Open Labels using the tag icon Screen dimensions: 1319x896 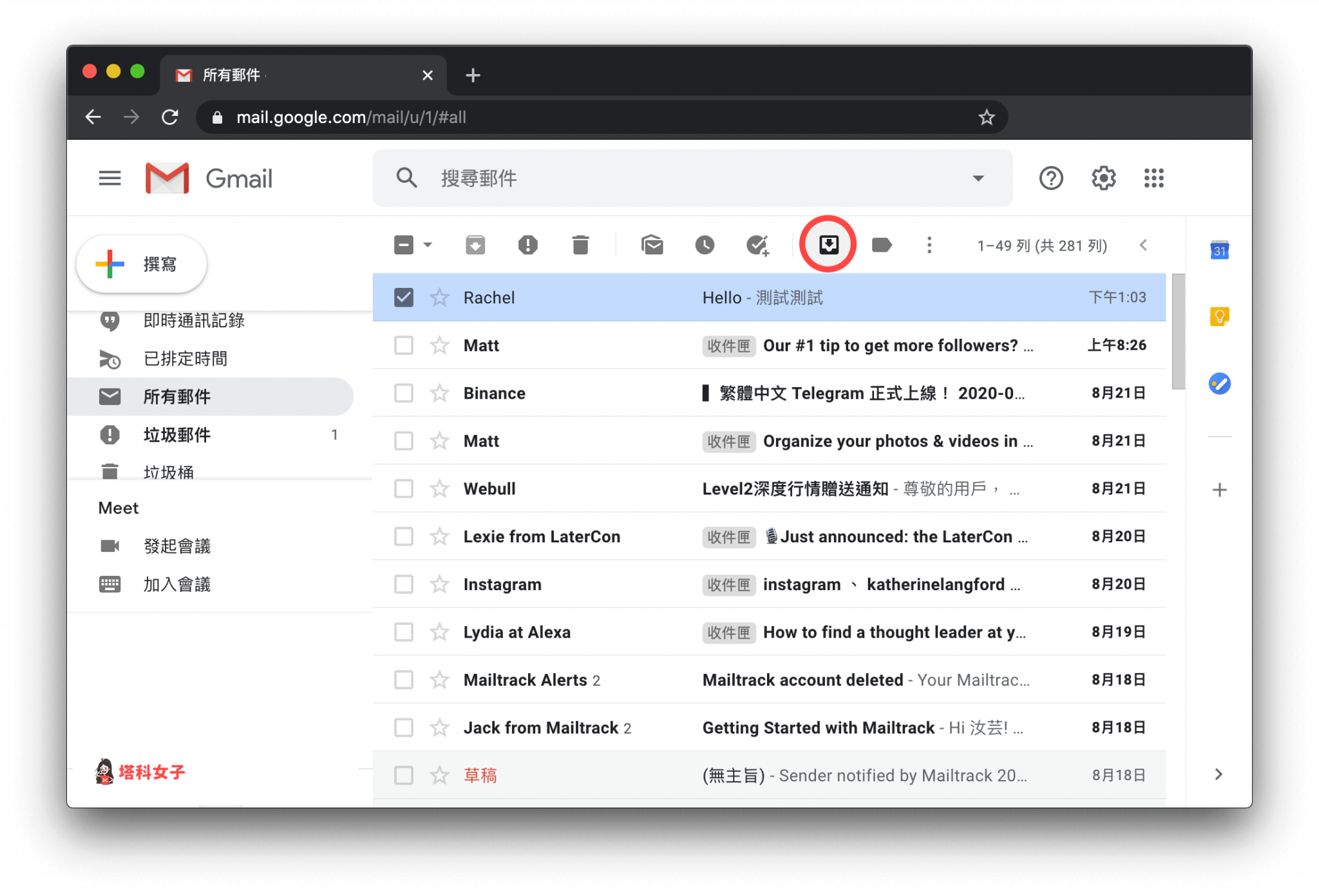[881, 245]
